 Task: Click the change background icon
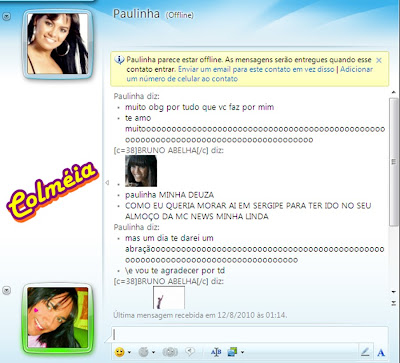232,352
